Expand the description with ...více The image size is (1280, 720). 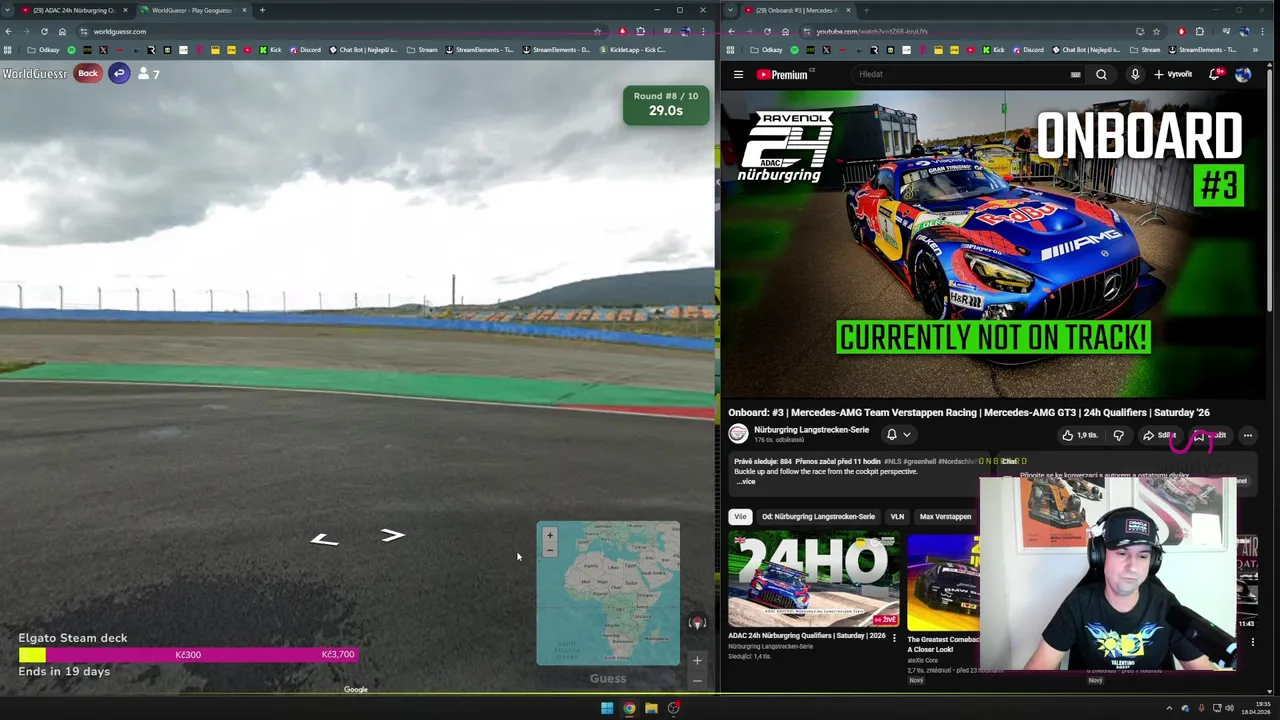click(x=746, y=482)
